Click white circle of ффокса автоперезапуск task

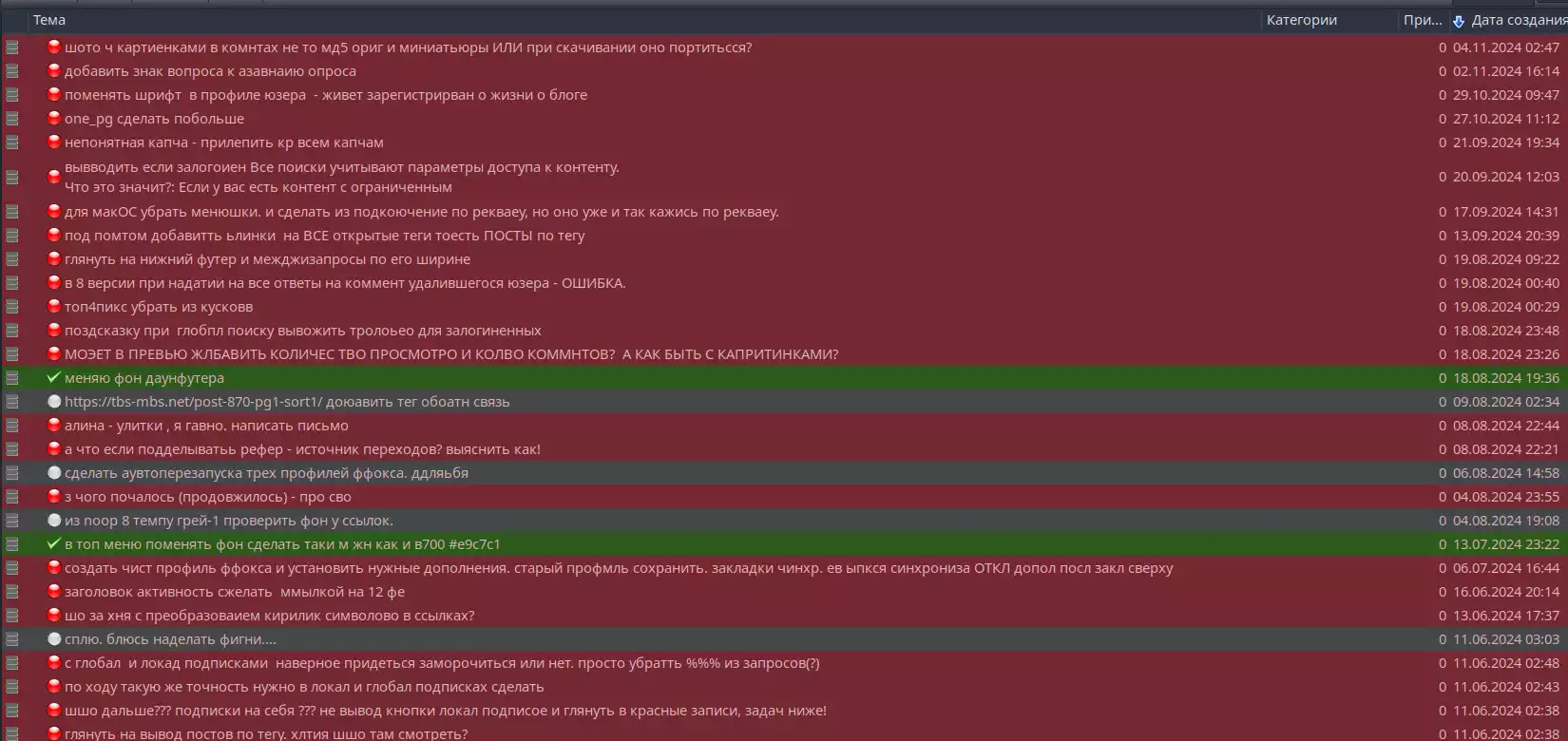tap(54, 473)
